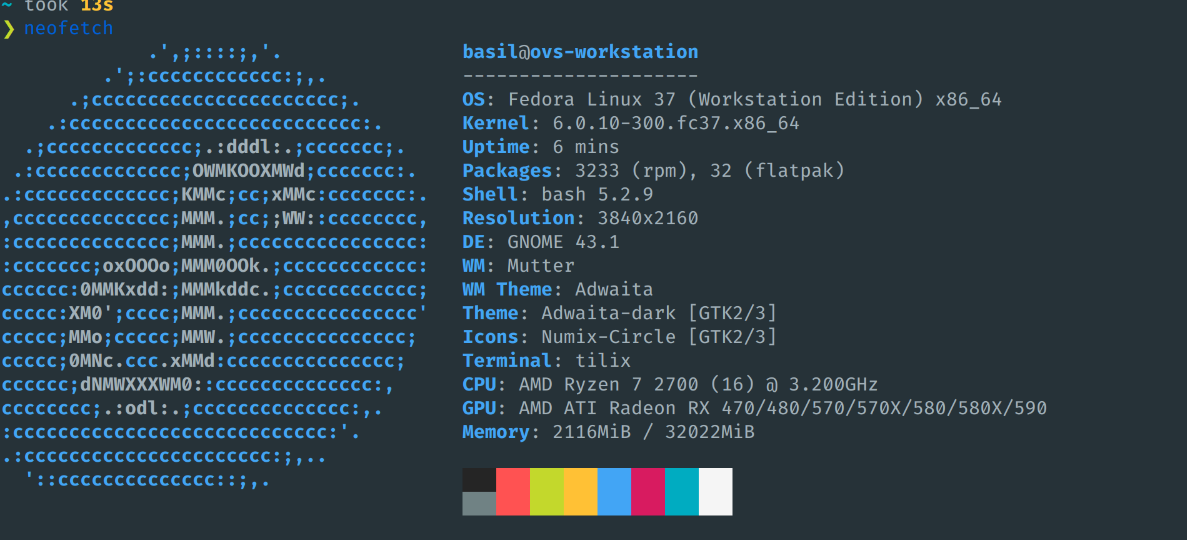Click the white color block
Screen dimensions: 1187x540
point(715,491)
